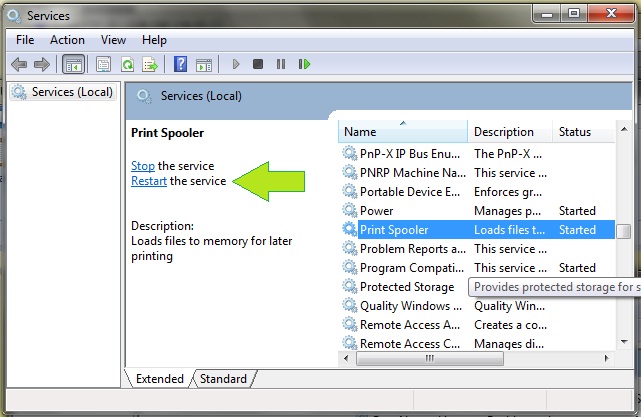641x417 pixels.
Task: Click the Stop the service link
Action: [x=142, y=166]
